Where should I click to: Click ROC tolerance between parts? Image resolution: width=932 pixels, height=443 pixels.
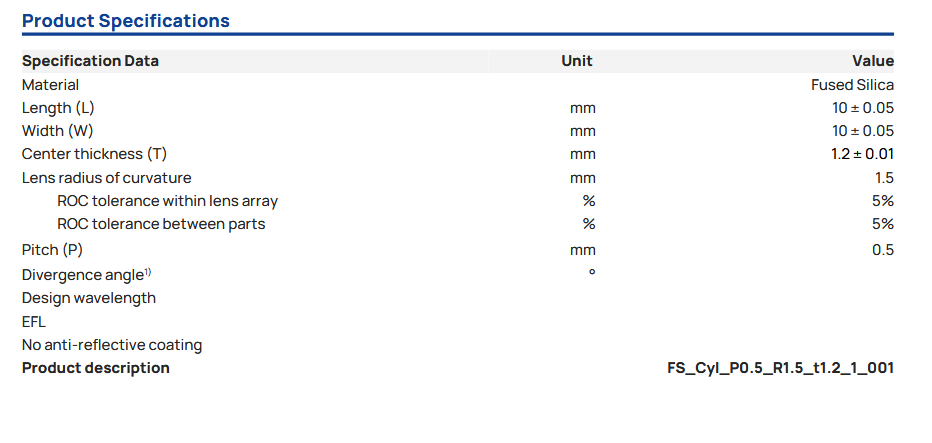tap(161, 224)
